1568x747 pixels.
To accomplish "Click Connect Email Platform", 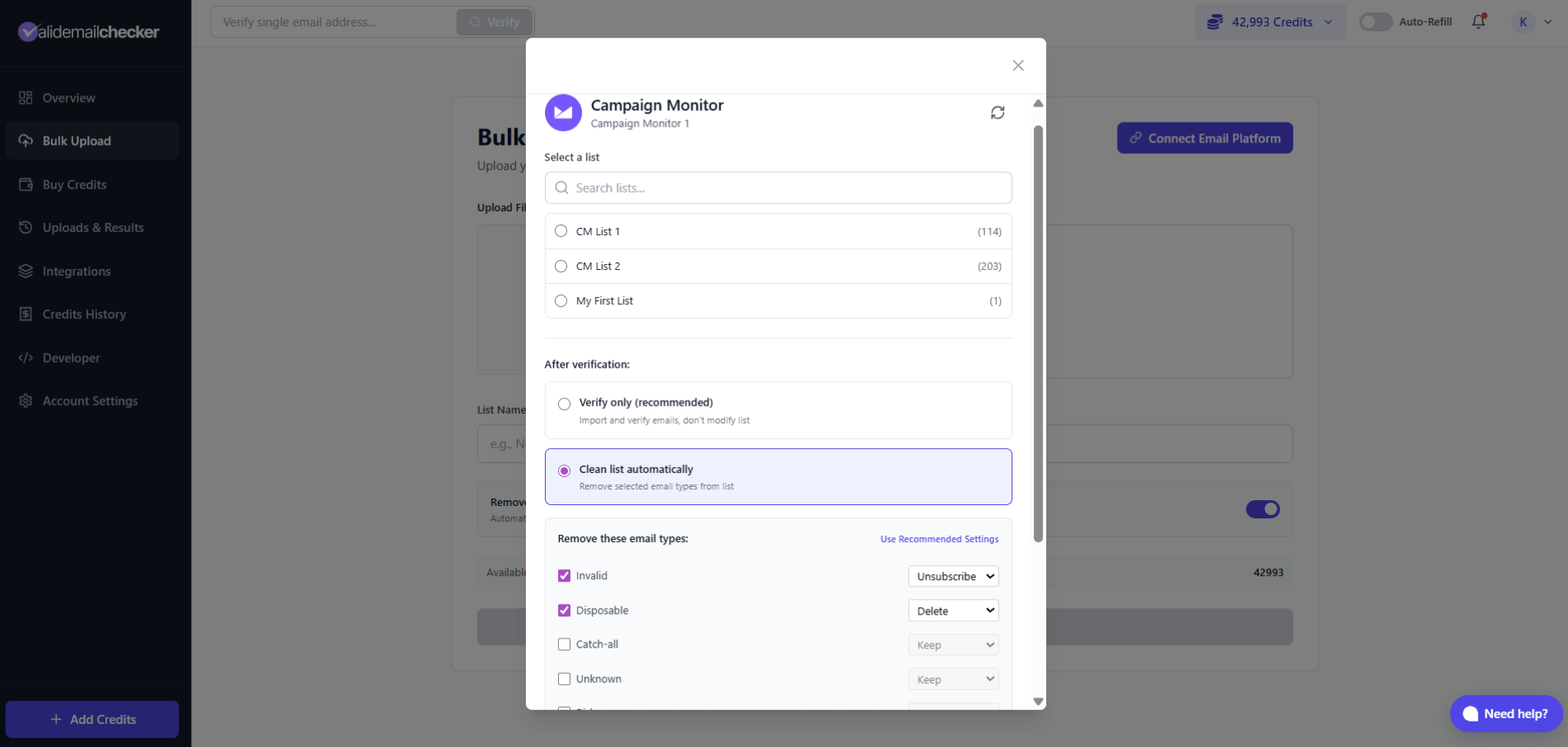I will (1203, 137).
